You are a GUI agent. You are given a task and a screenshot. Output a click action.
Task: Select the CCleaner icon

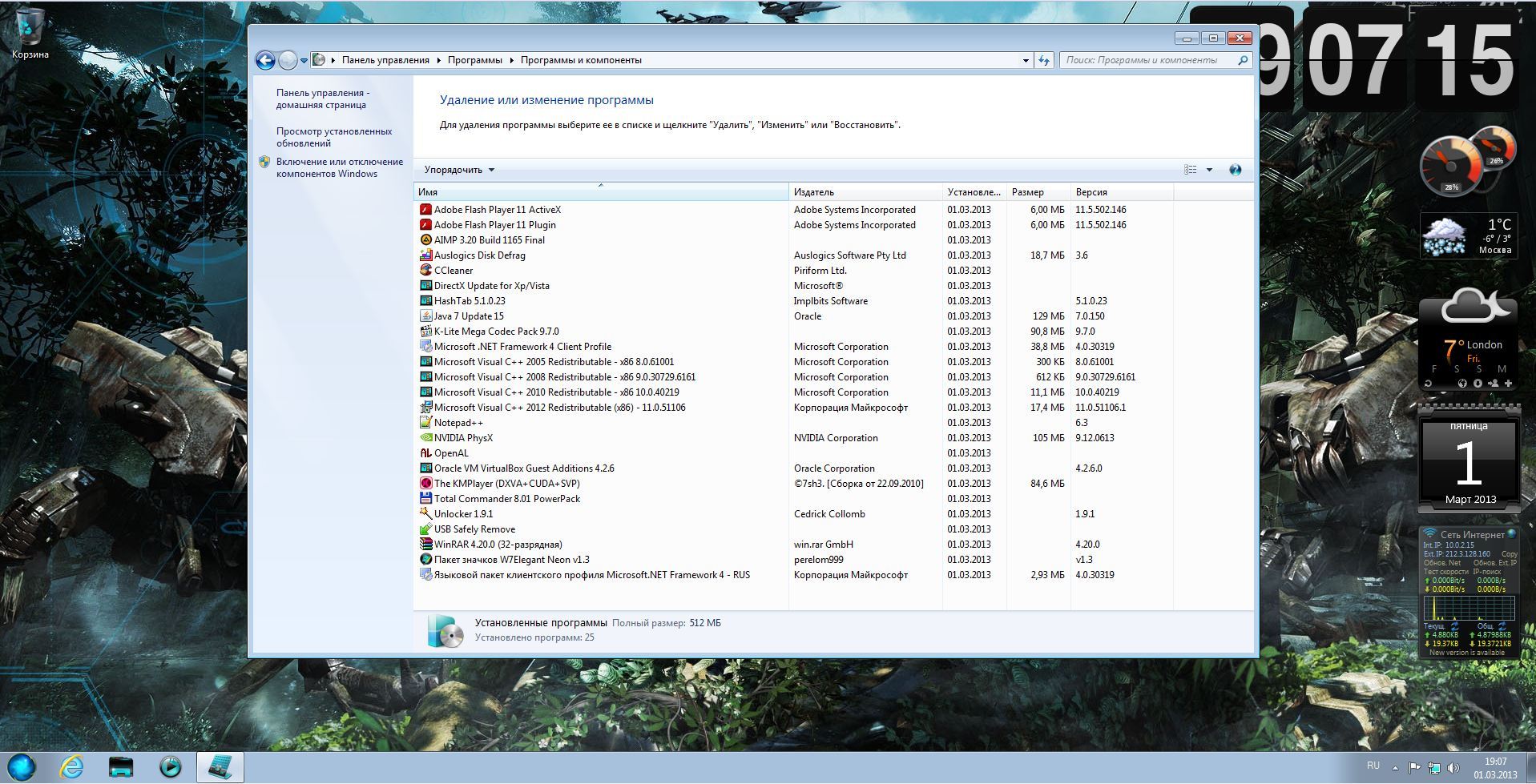tap(426, 271)
